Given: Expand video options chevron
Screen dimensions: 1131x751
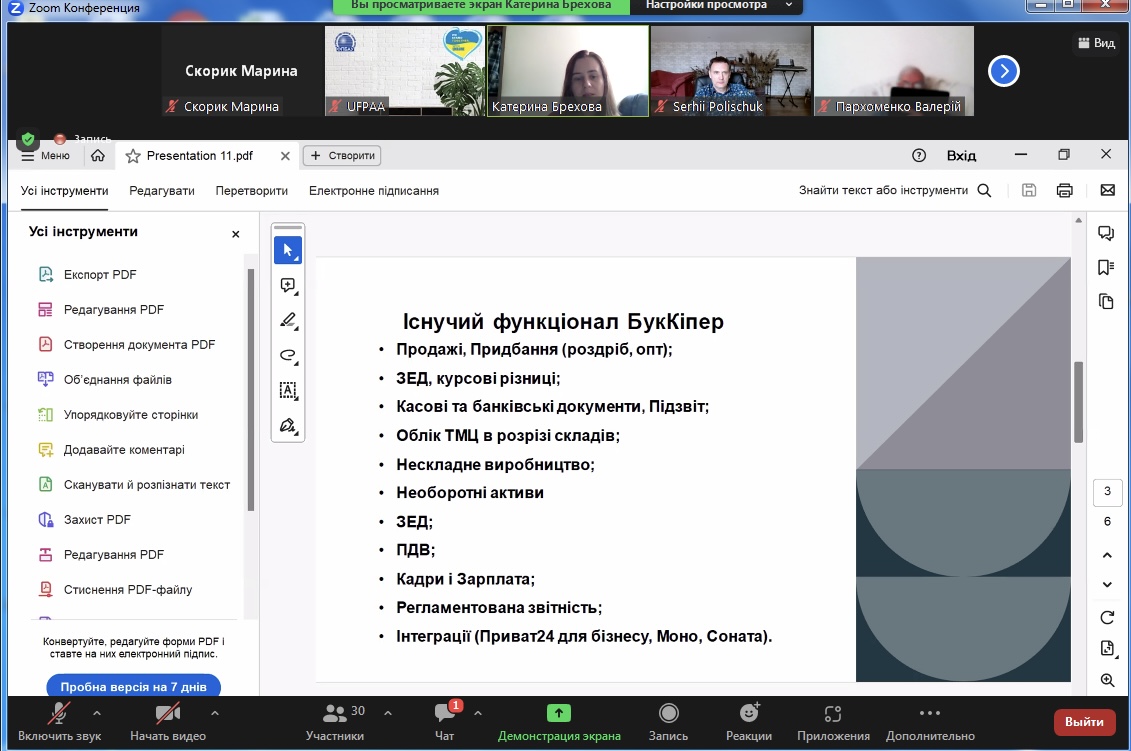Looking at the screenshot, I should pyautogui.click(x=214, y=713).
